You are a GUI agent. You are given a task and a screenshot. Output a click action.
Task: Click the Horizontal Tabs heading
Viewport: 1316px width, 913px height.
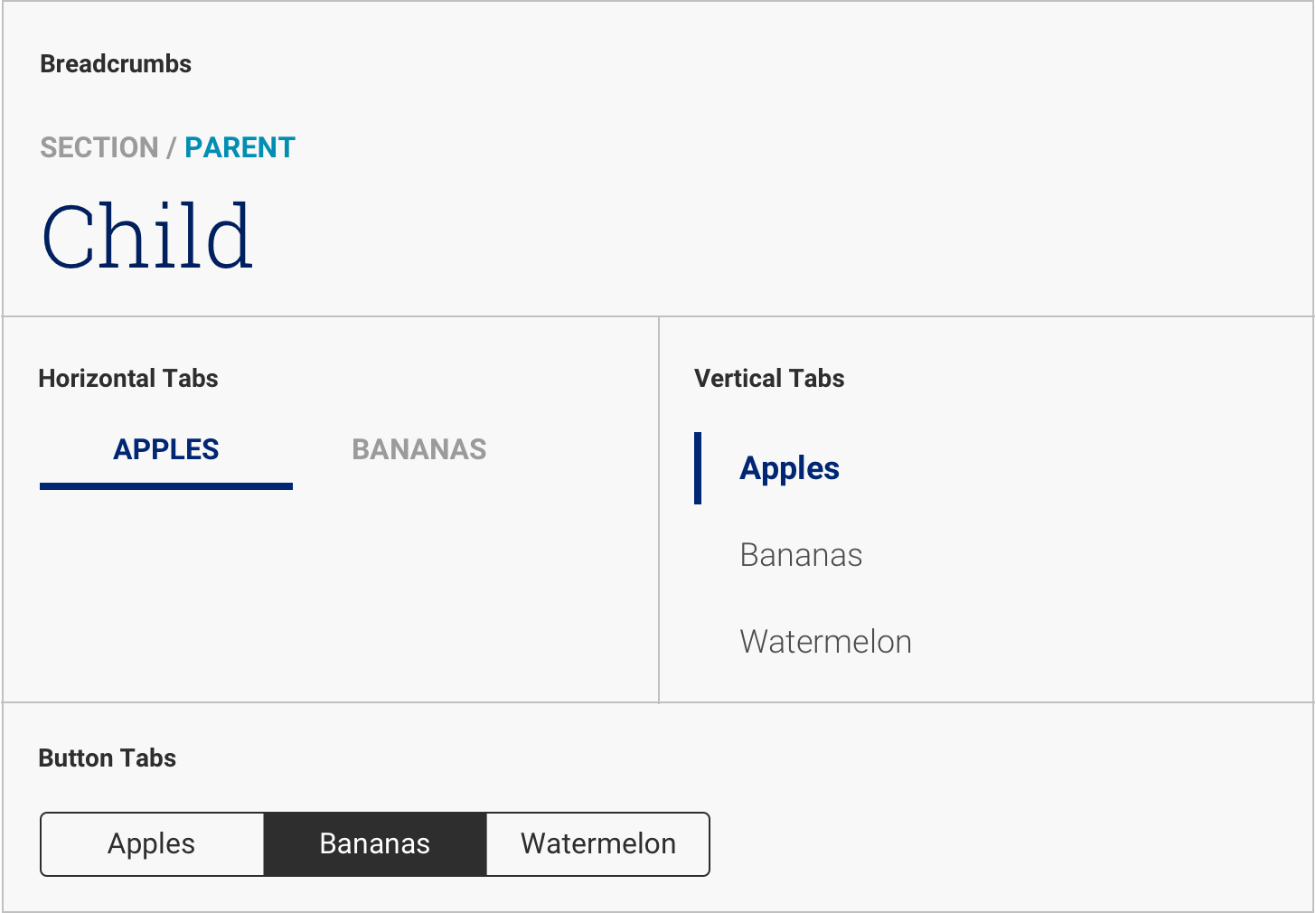pyautogui.click(x=128, y=379)
